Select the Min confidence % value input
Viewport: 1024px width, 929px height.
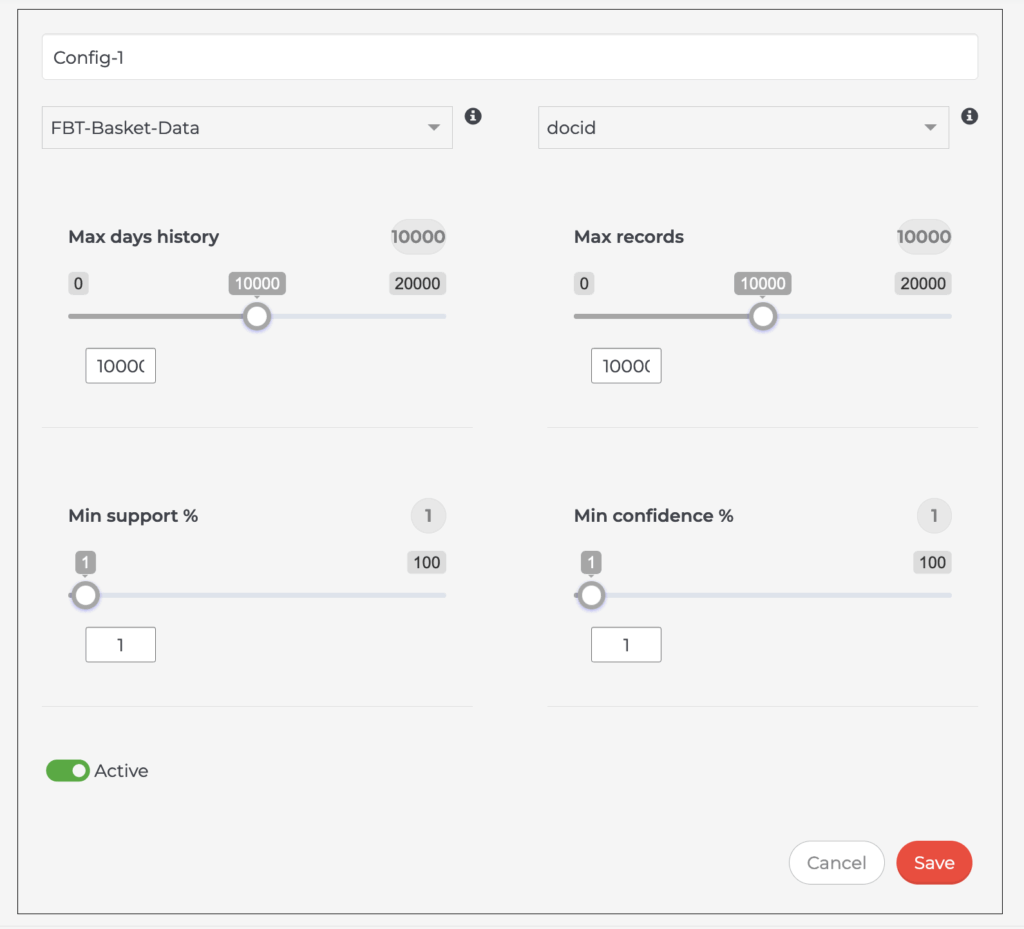coord(626,645)
